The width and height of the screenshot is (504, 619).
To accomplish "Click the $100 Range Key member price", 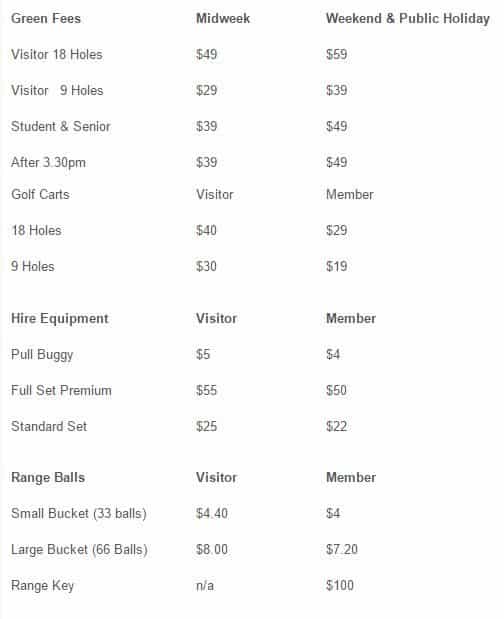I will pyautogui.click(x=340, y=585).
